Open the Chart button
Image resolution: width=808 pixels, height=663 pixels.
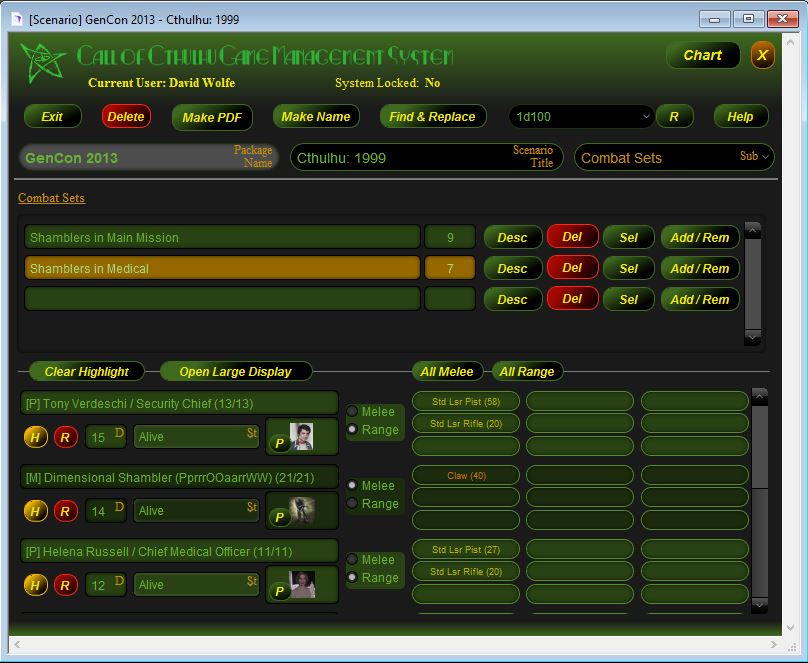703,55
